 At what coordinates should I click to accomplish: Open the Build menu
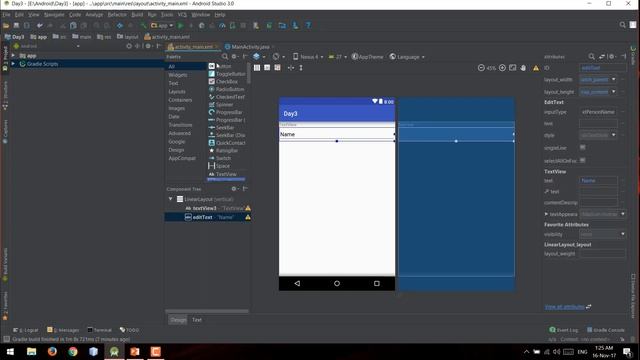pyautogui.click(x=137, y=14)
